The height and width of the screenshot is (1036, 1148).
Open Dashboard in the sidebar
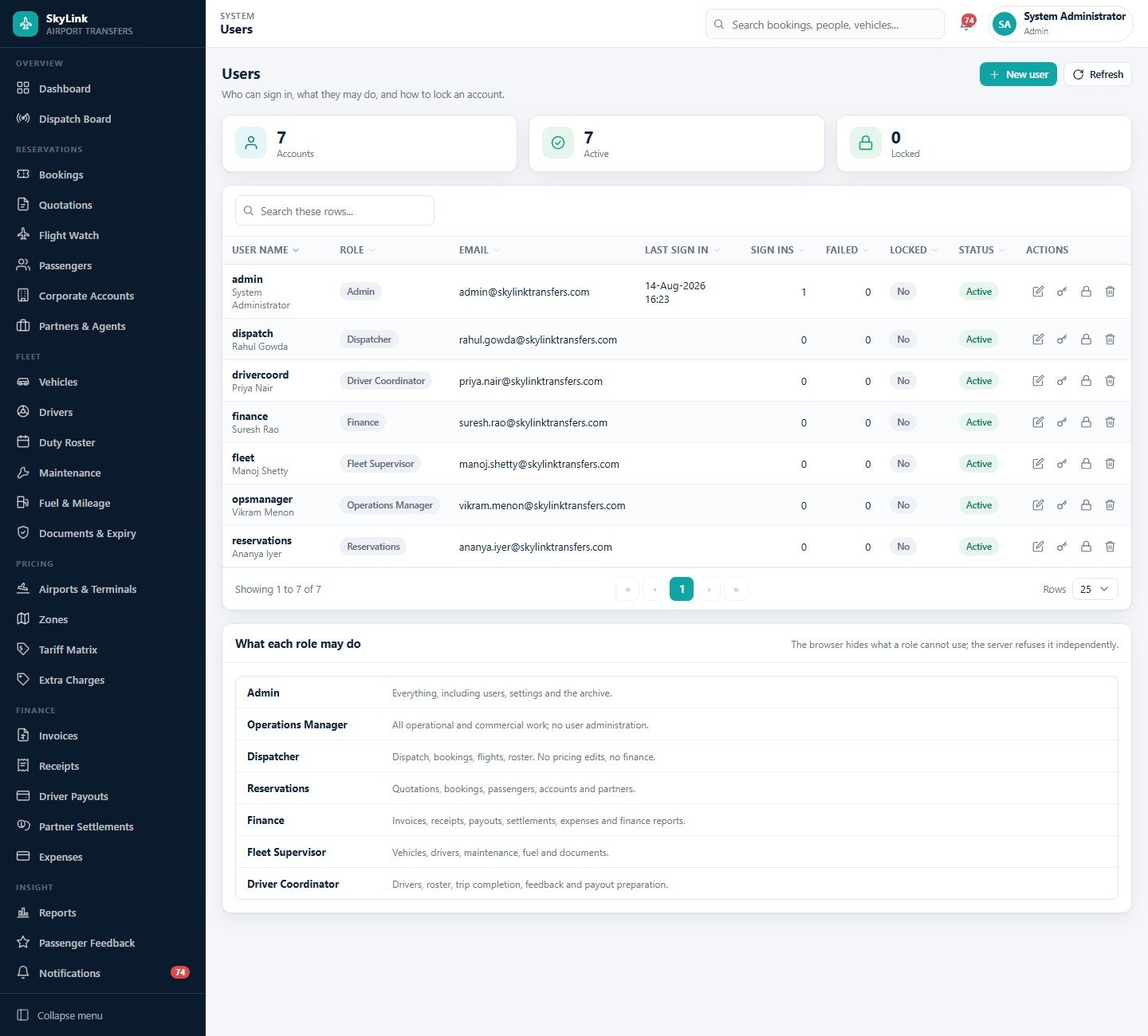click(x=103, y=88)
